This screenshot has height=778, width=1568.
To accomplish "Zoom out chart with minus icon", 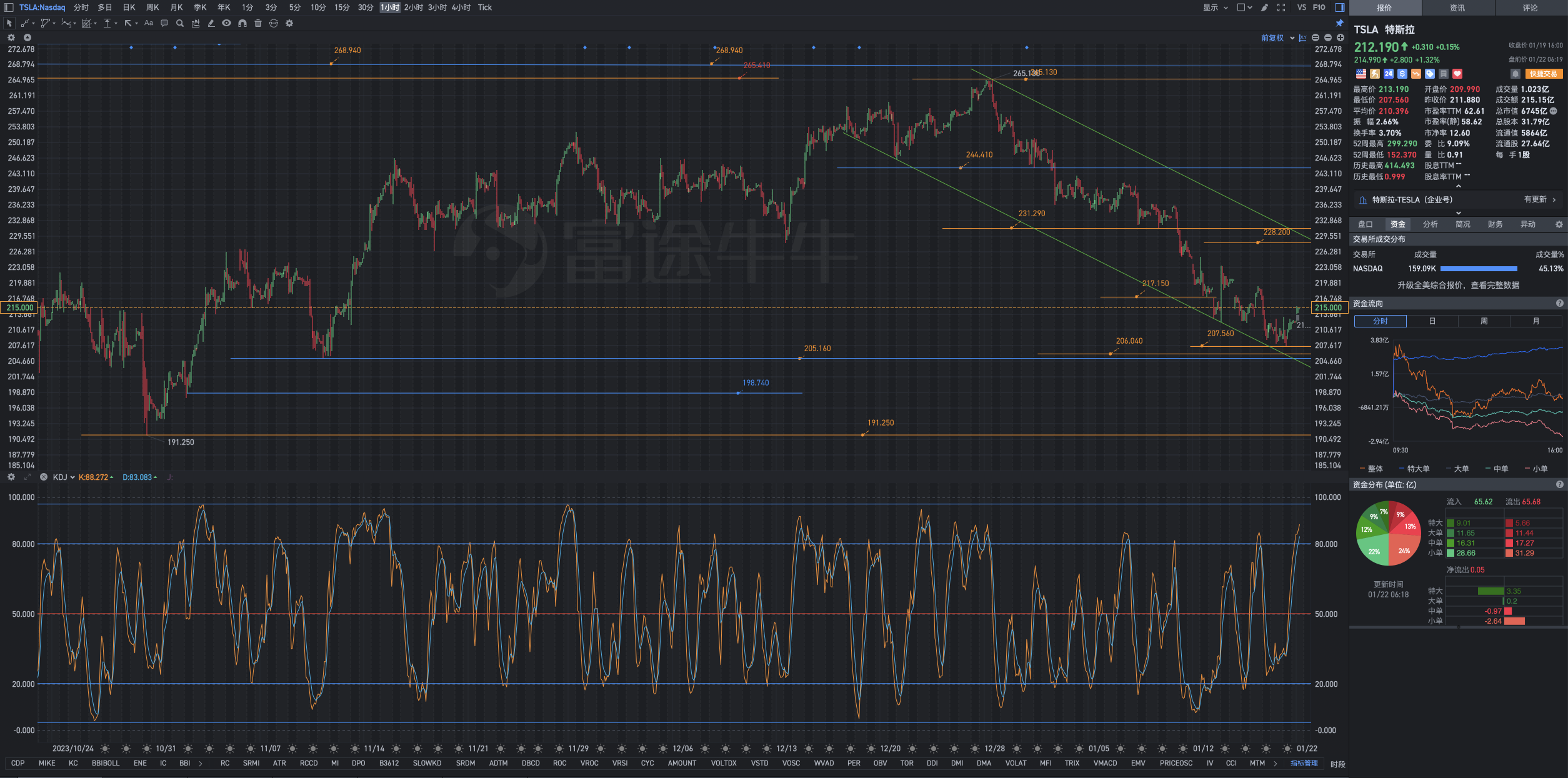I will [x=1328, y=38].
